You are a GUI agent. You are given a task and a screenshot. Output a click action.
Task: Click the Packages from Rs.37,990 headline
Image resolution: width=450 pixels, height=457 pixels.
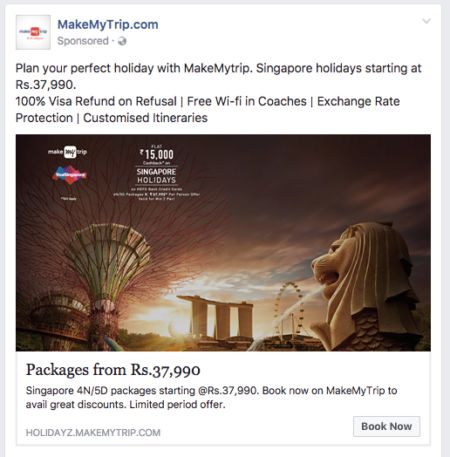(113, 370)
